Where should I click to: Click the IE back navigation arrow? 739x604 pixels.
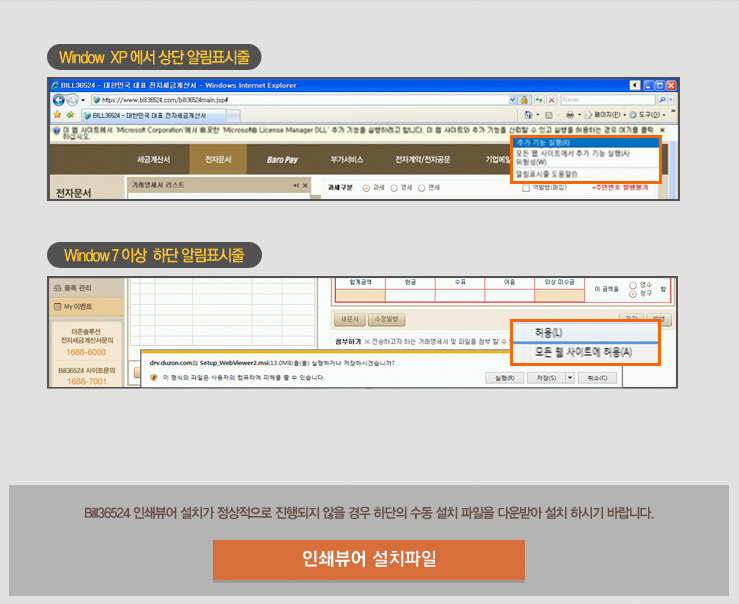57,100
